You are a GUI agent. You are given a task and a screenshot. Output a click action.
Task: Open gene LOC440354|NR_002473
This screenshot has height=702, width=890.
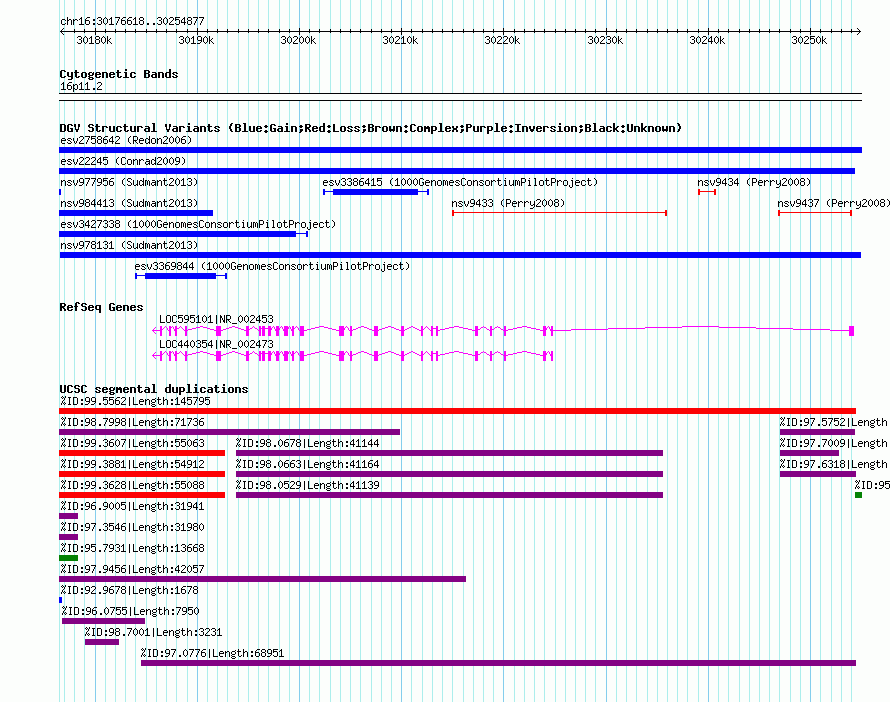click(x=216, y=344)
